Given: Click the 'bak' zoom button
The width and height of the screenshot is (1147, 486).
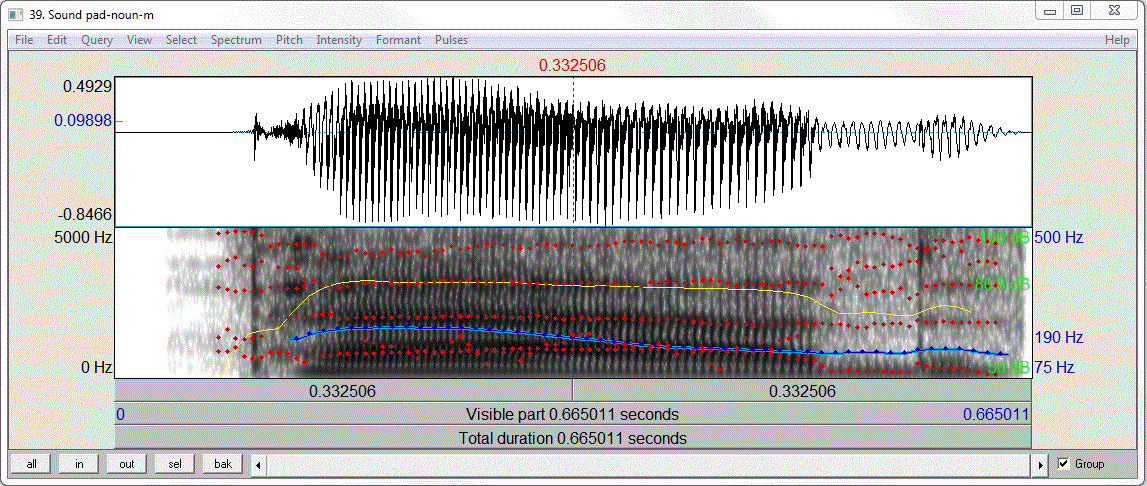Looking at the screenshot, I should click(223, 464).
